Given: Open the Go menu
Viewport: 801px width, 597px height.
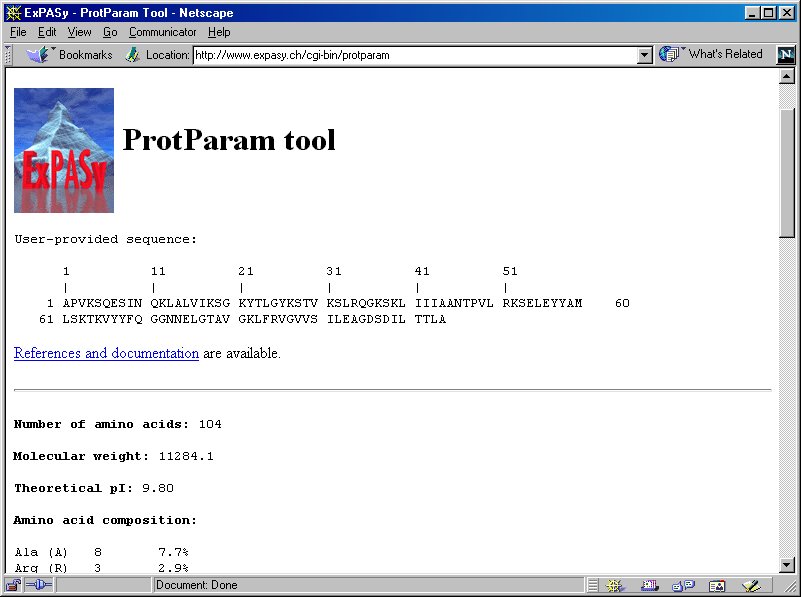Looking at the screenshot, I should click(x=110, y=32).
